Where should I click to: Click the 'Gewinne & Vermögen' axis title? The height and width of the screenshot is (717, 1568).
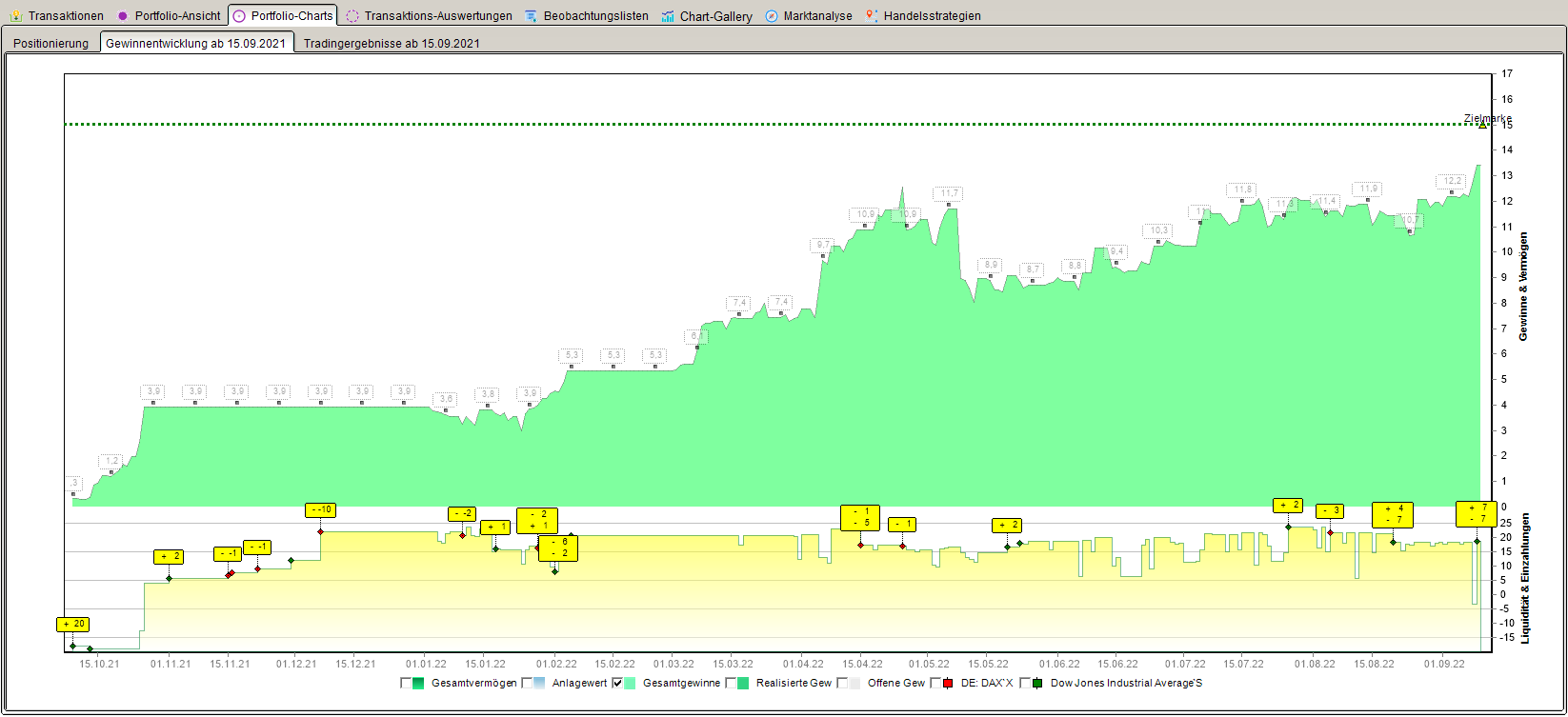[x=1524, y=287]
